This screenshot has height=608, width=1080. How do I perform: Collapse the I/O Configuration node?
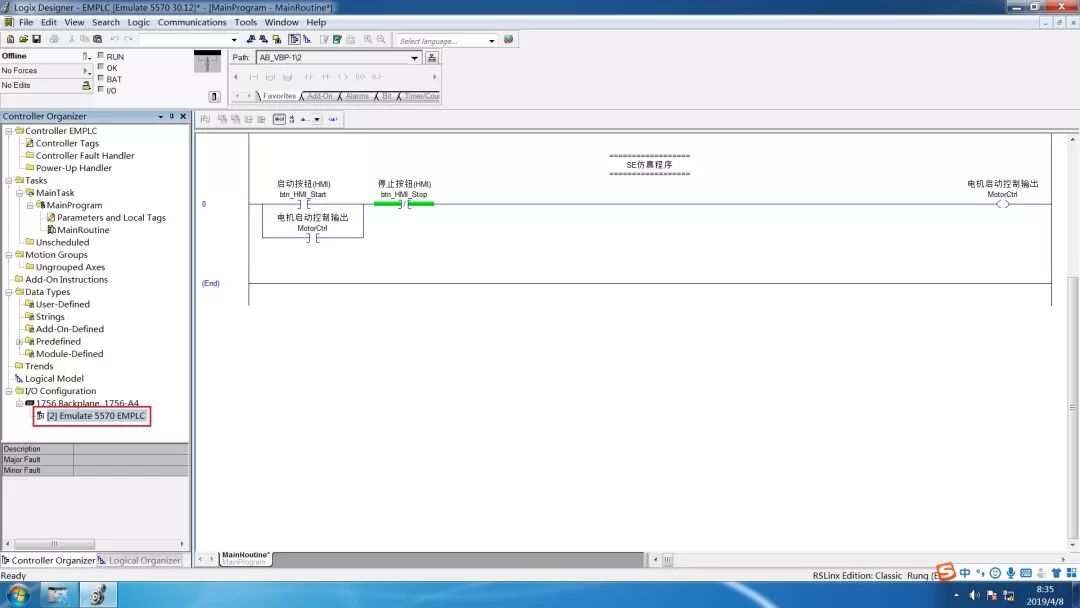[9, 391]
